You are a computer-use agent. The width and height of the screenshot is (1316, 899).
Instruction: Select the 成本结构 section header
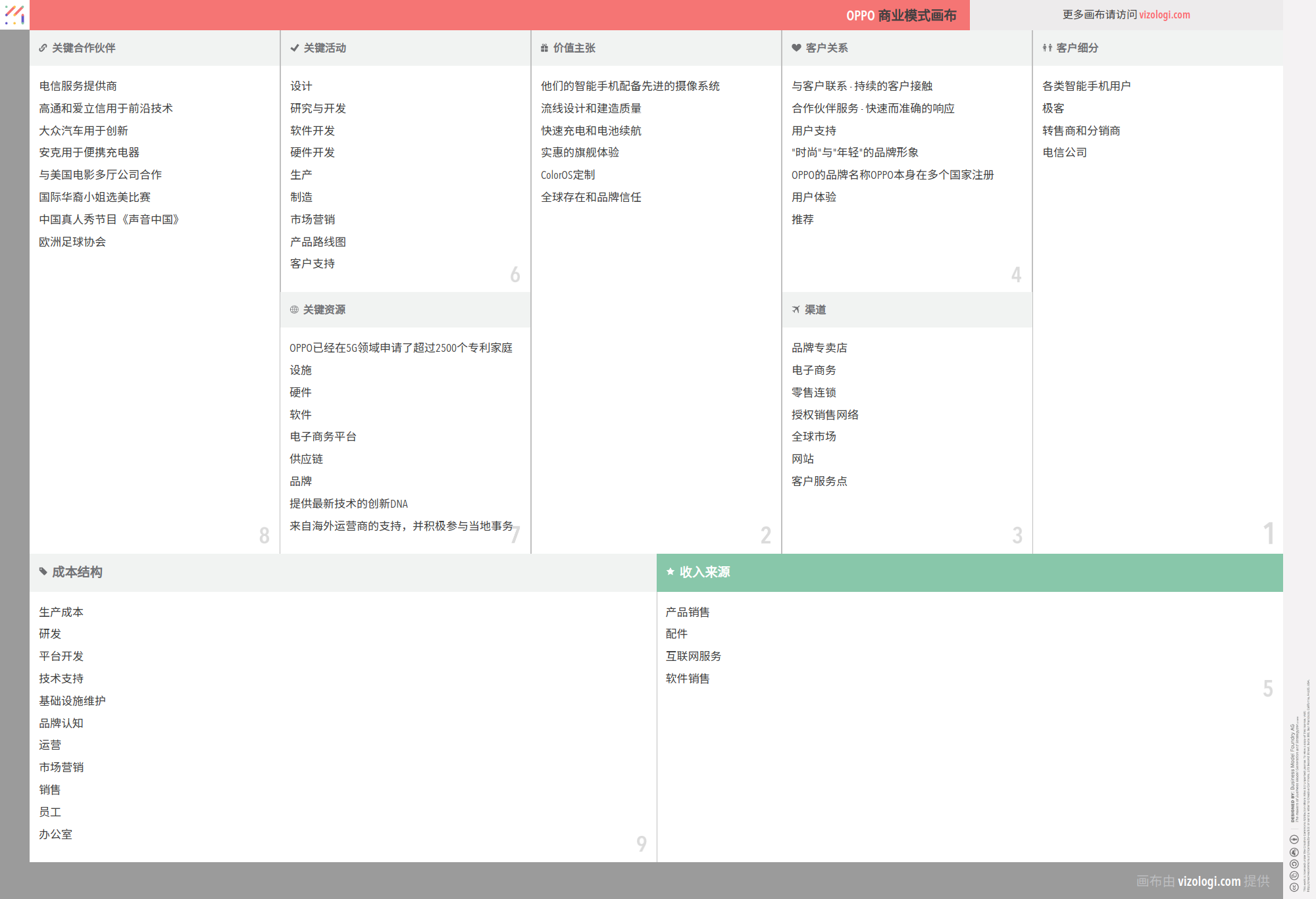[77, 572]
